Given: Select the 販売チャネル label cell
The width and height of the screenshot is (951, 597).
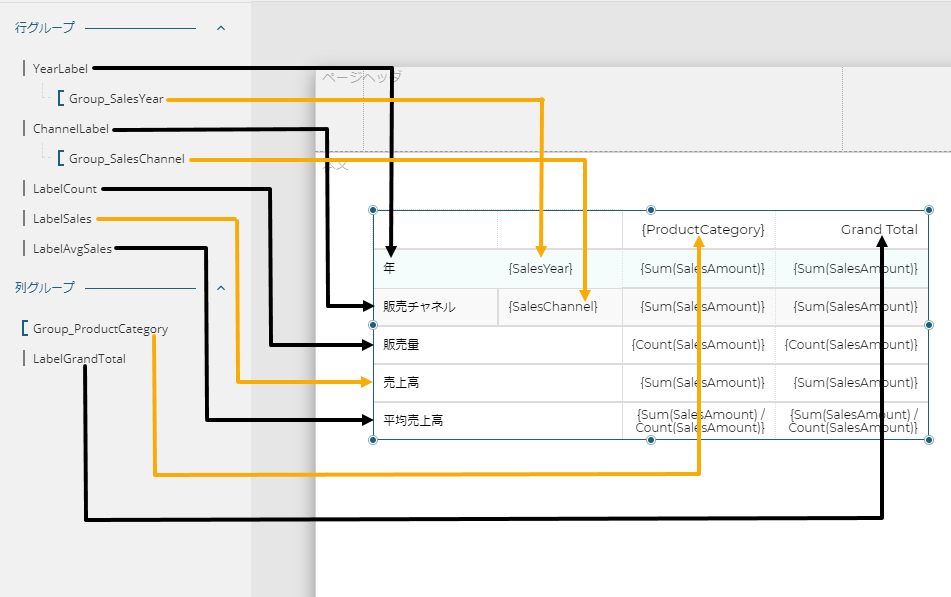Looking at the screenshot, I should 435,306.
